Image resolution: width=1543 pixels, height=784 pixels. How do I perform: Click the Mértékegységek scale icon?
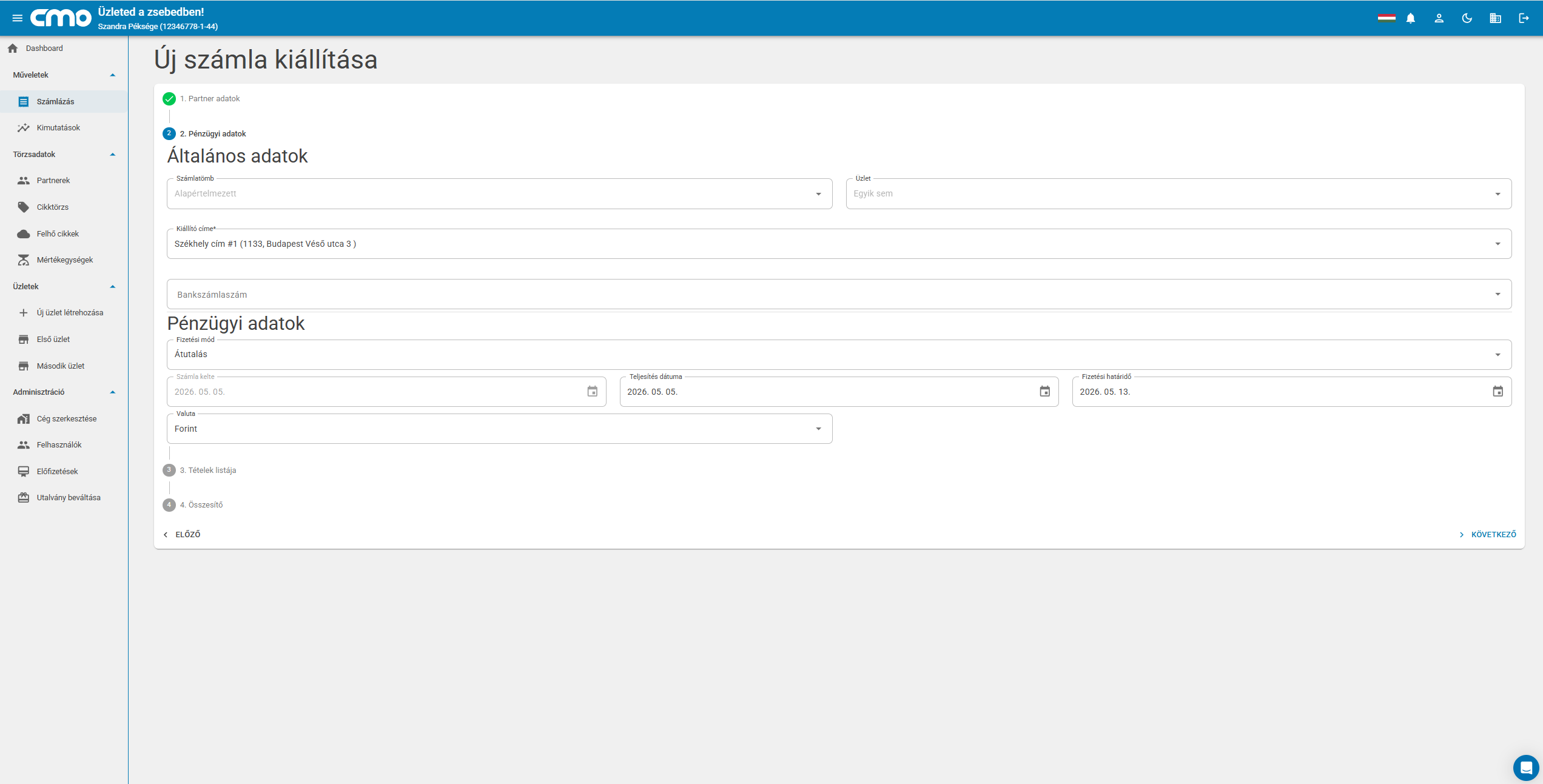24,260
